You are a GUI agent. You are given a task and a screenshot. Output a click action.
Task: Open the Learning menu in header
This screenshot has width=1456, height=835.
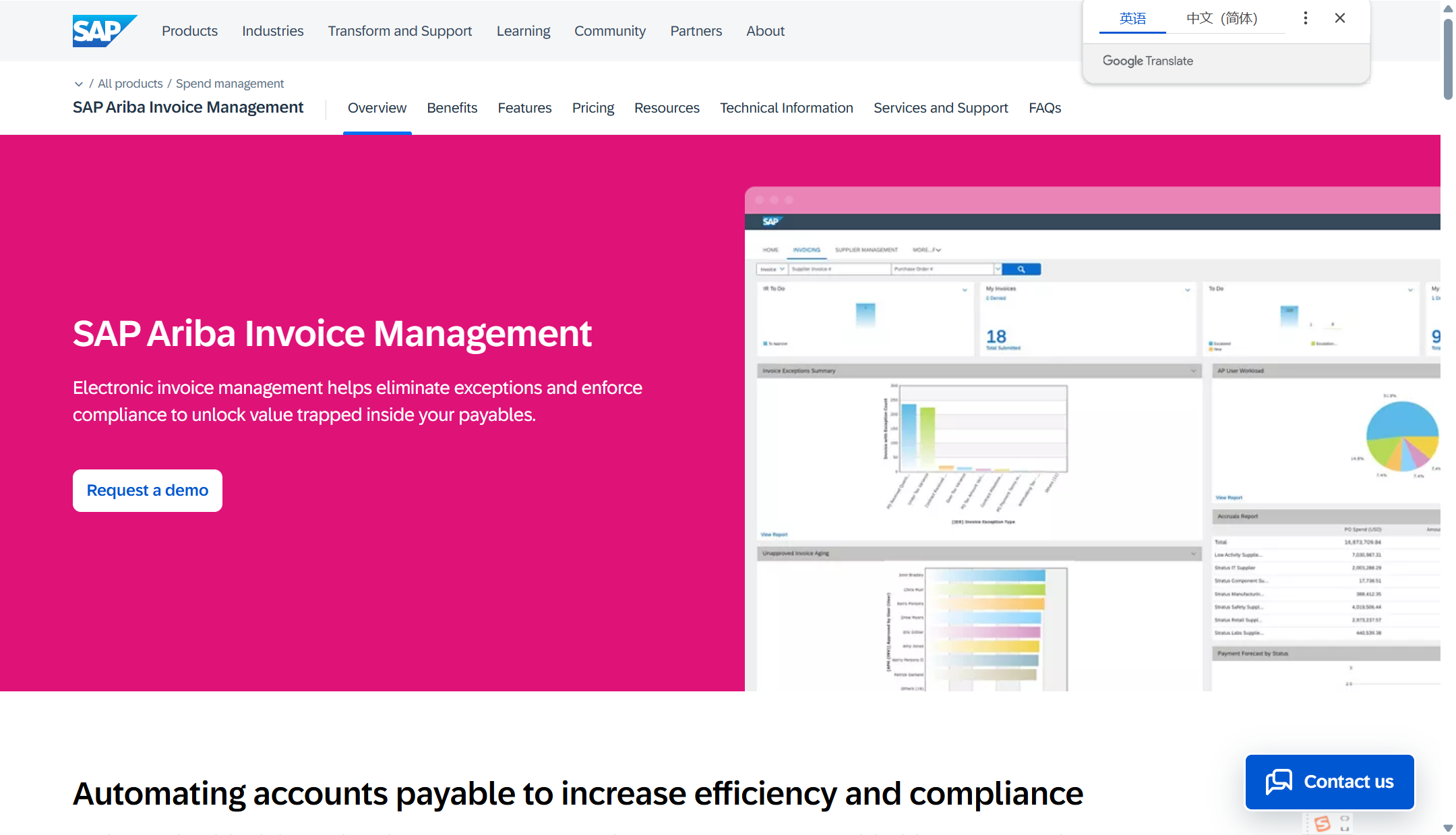coord(523,31)
